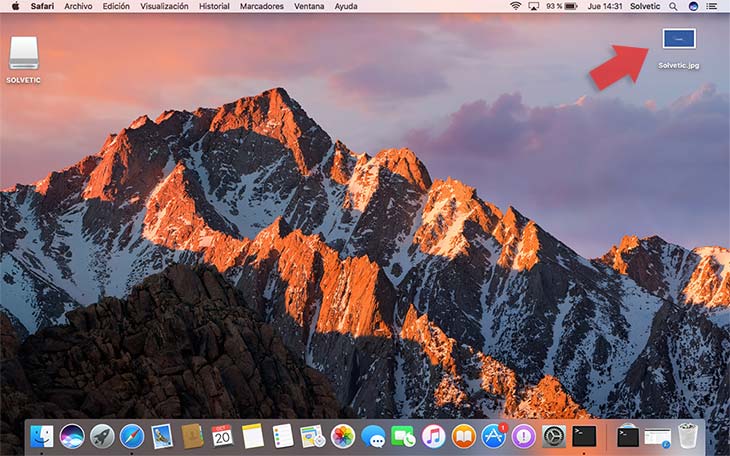Screen dimensions: 730x456
Task: Open iTunes music note icon in Dock
Action: point(433,436)
